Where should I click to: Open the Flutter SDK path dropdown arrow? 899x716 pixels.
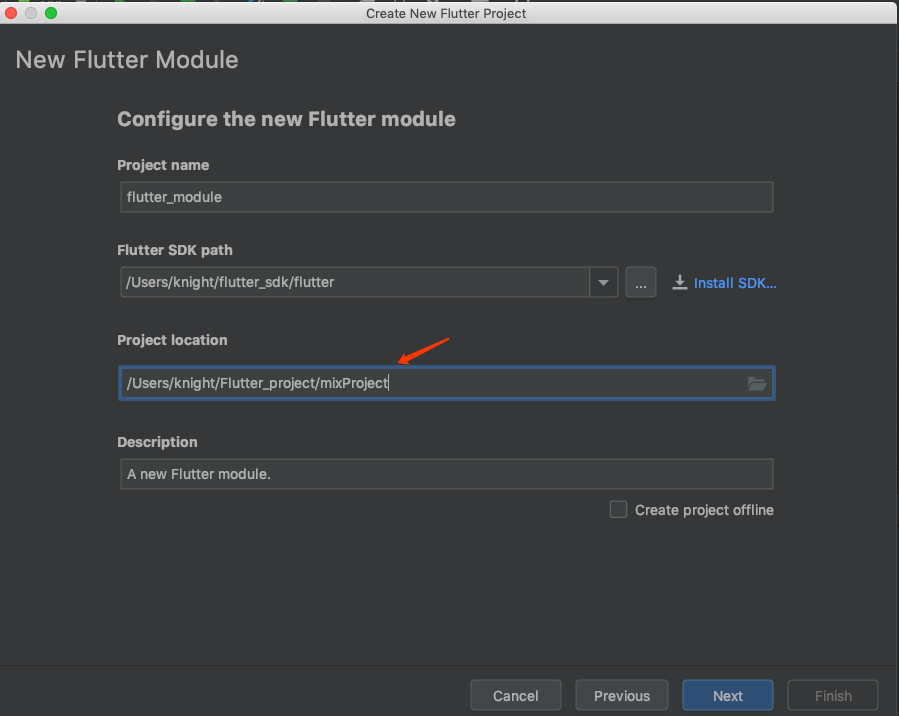click(603, 282)
